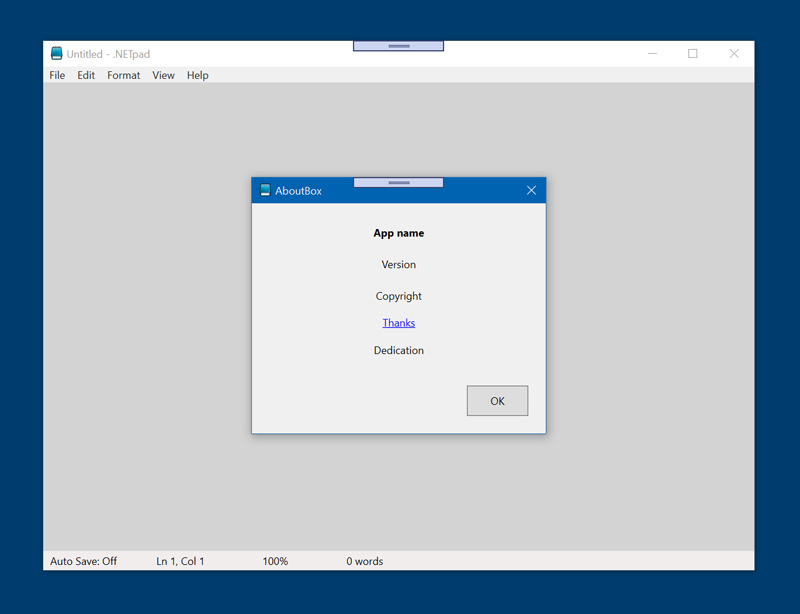Open the Help menu
The image size is (800, 614).
(x=197, y=75)
